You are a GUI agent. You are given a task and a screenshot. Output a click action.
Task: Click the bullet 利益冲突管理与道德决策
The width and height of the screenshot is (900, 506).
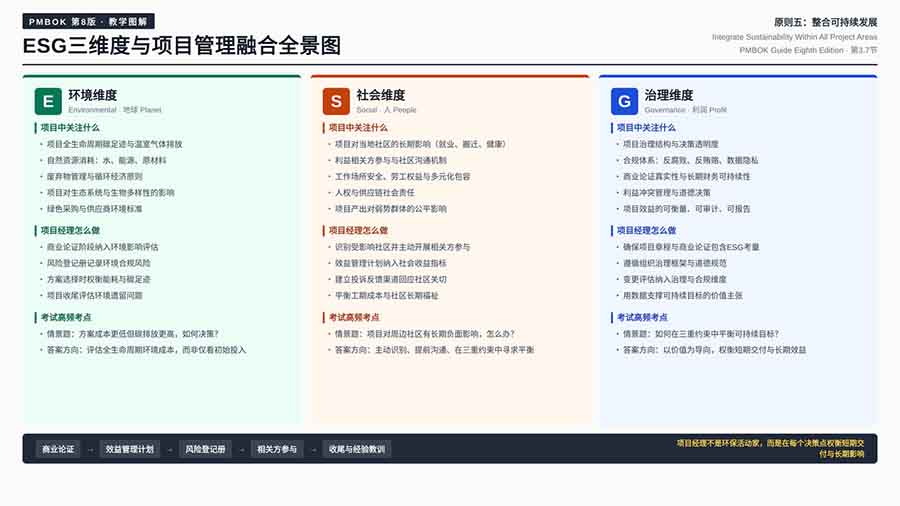coord(667,192)
